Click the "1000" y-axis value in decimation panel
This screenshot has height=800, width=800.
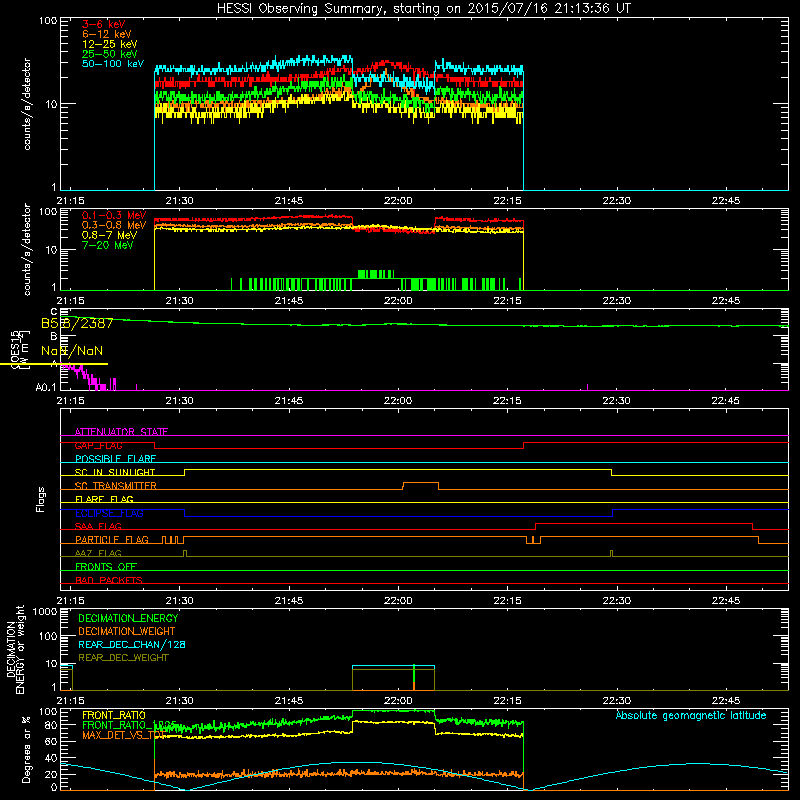click(x=45, y=611)
